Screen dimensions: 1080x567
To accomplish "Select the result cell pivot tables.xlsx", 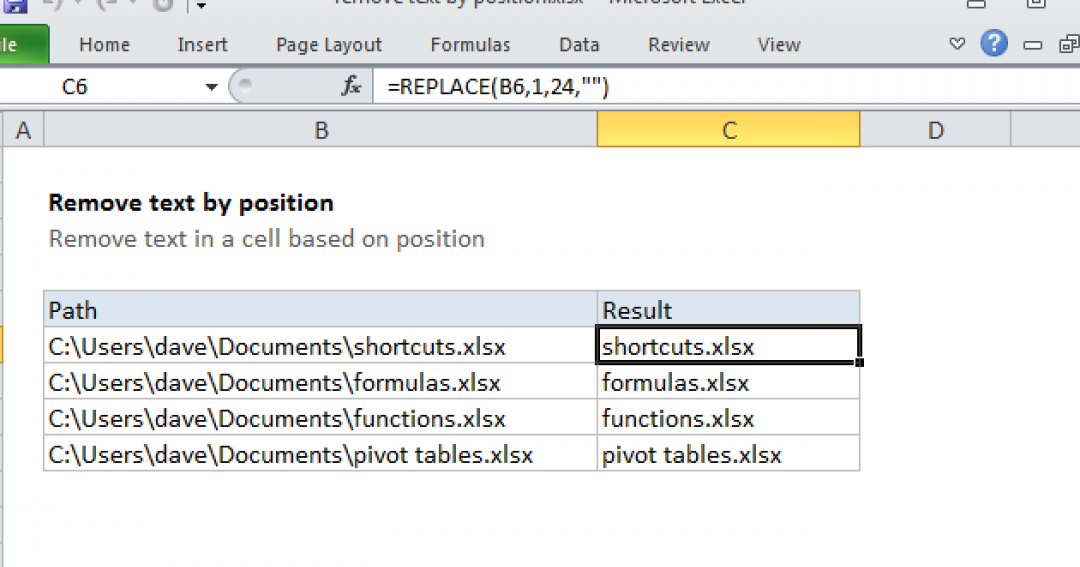I will (729, 453).
